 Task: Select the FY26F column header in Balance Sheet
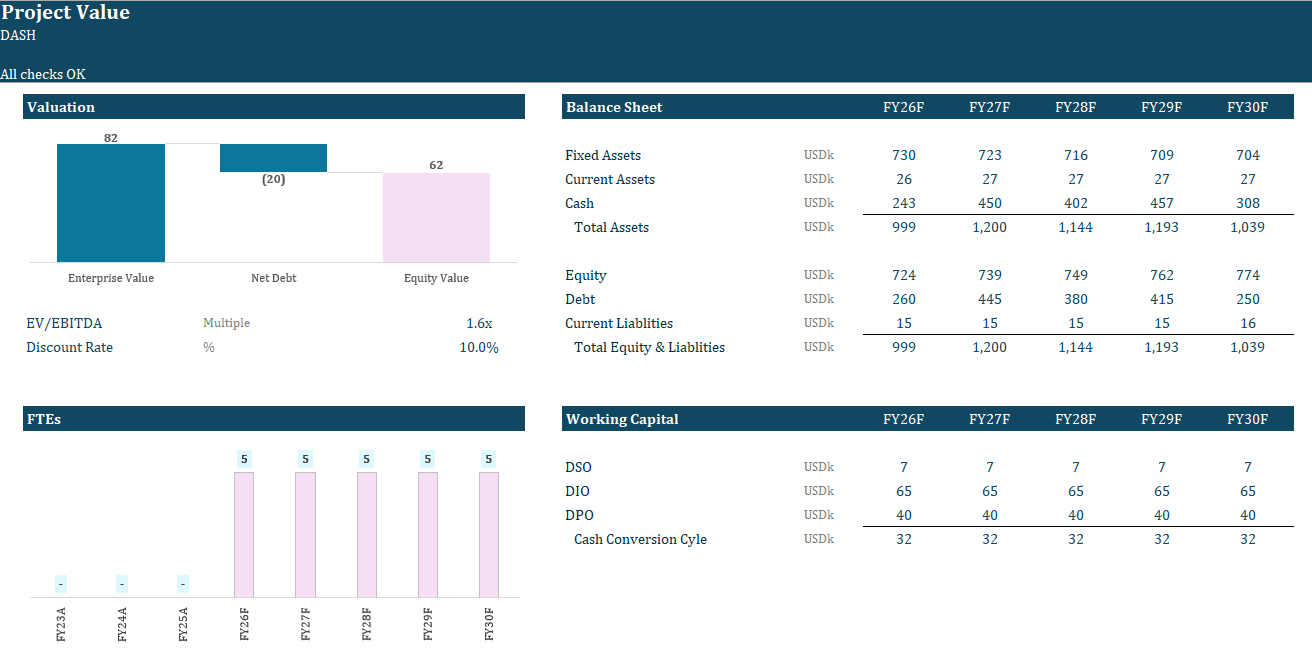pos(904,106)
